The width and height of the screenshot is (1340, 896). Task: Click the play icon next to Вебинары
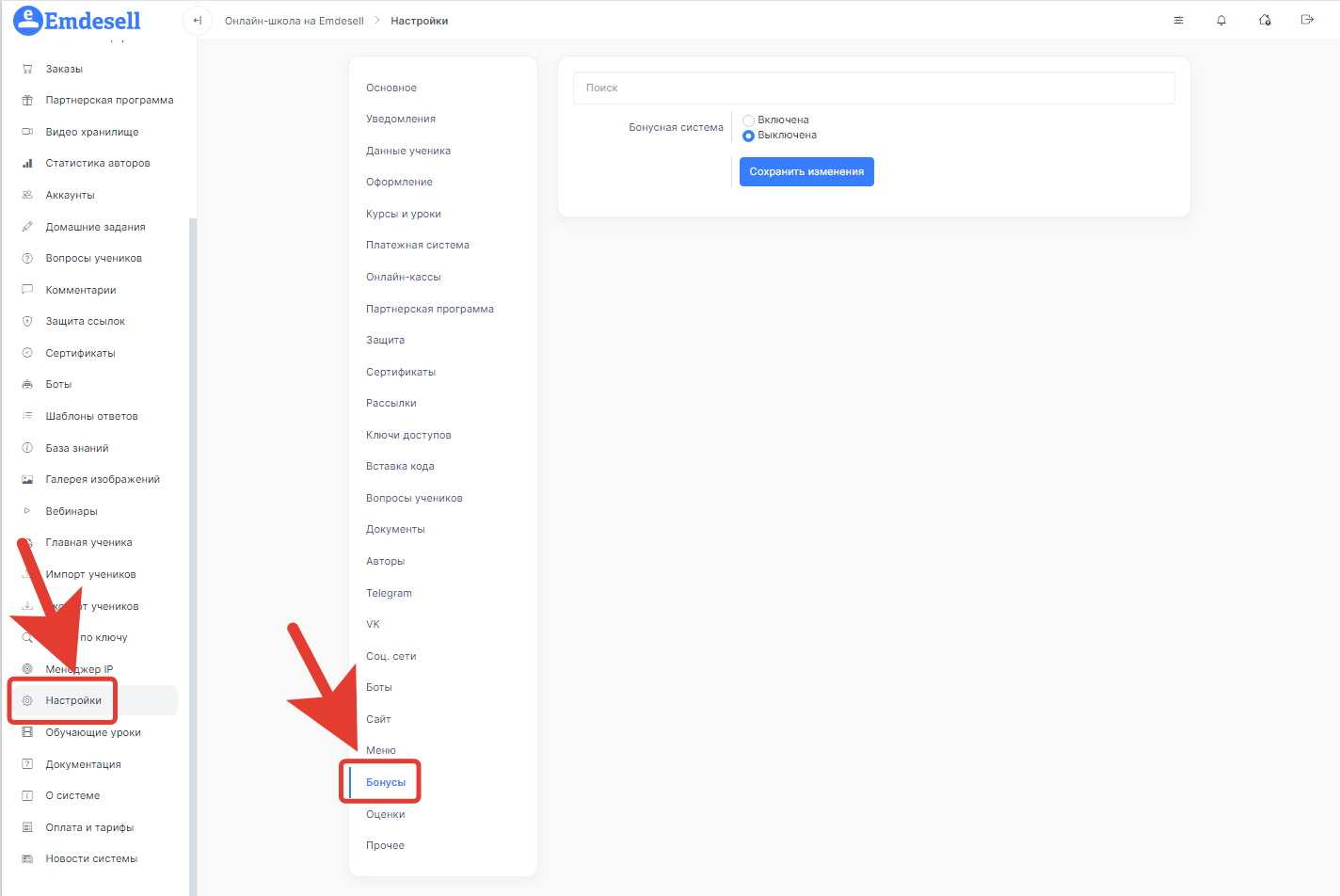click(x=27, y=511)
